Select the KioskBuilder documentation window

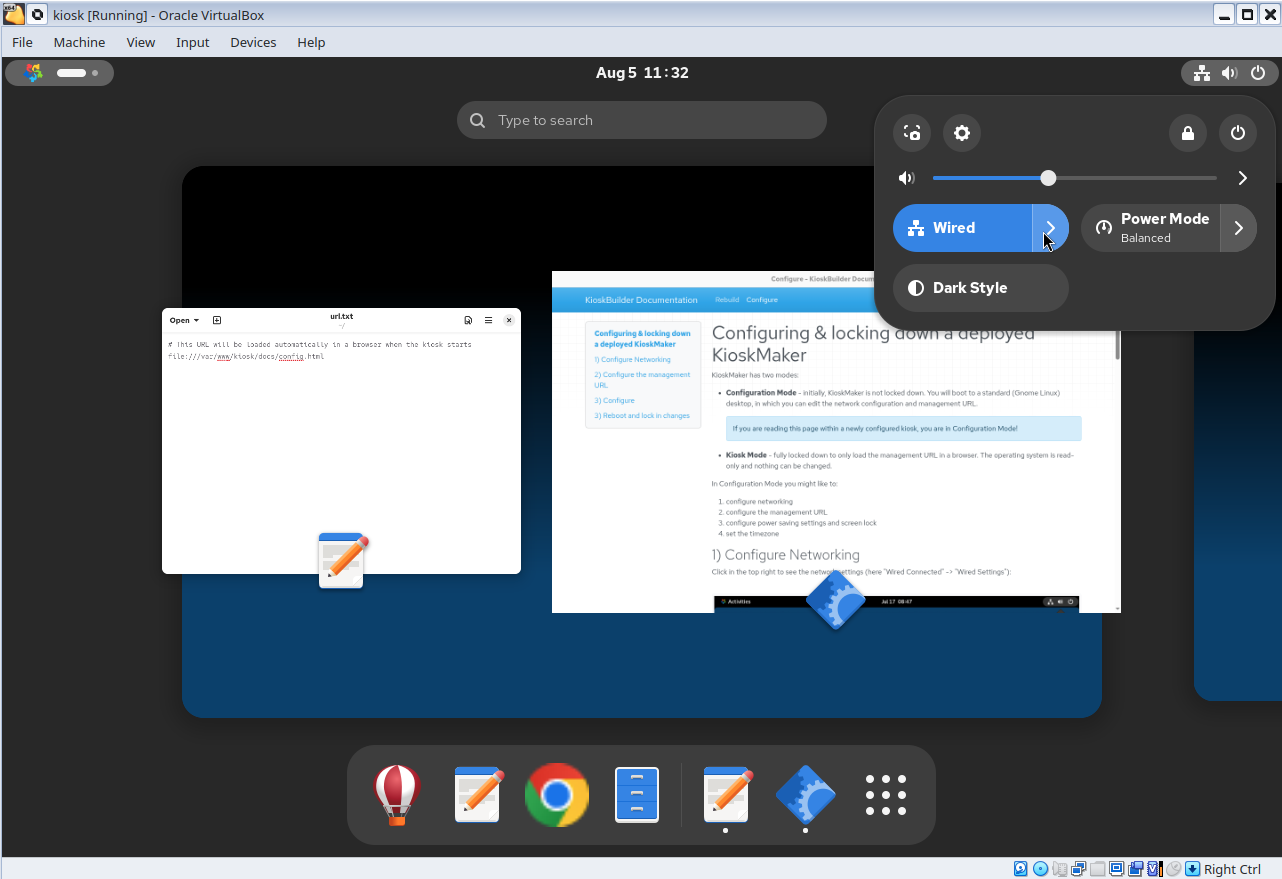click(836, 442)
